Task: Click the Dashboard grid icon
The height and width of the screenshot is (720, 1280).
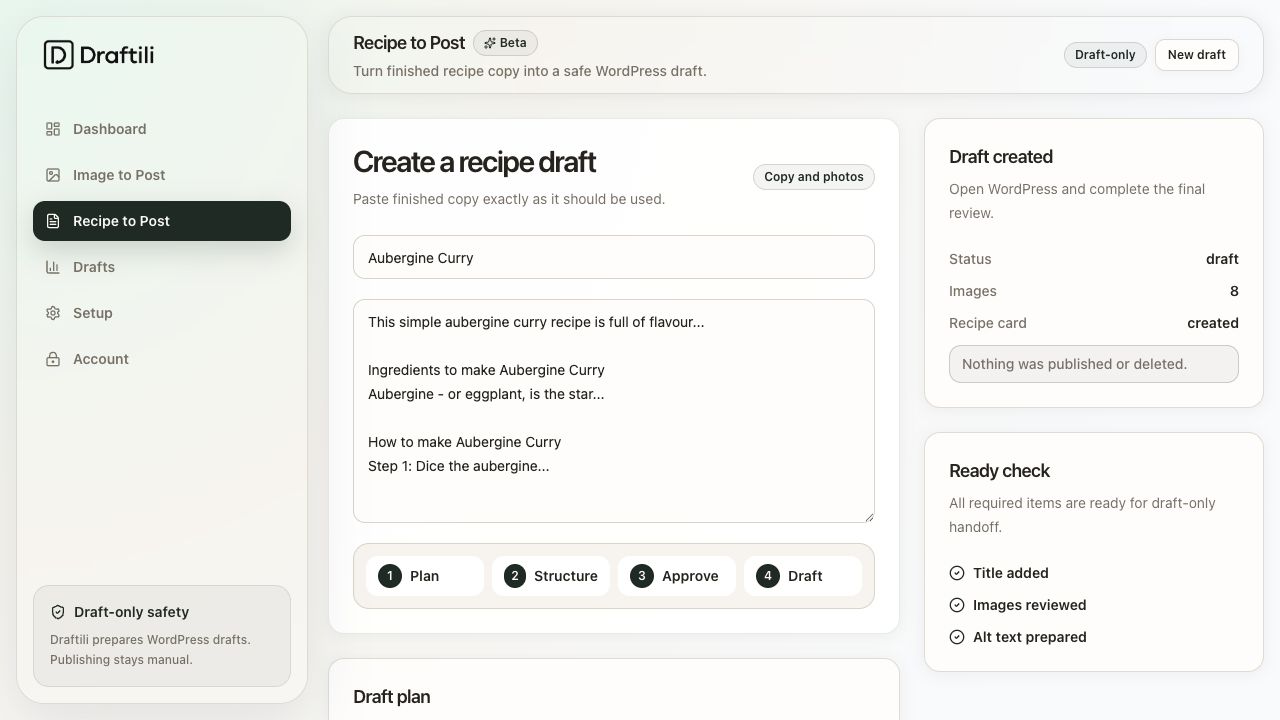Action: point(53,129)
